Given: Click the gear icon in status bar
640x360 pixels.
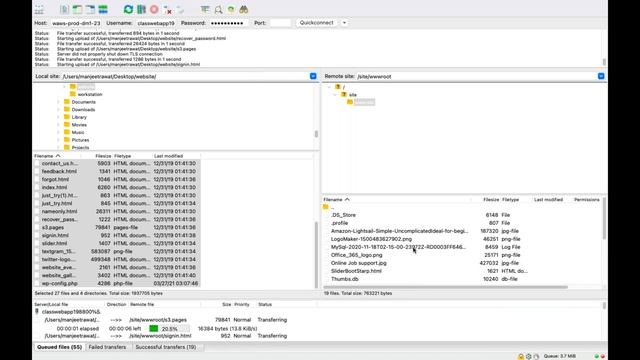Looking at the screenshot, I should [529, 356].
